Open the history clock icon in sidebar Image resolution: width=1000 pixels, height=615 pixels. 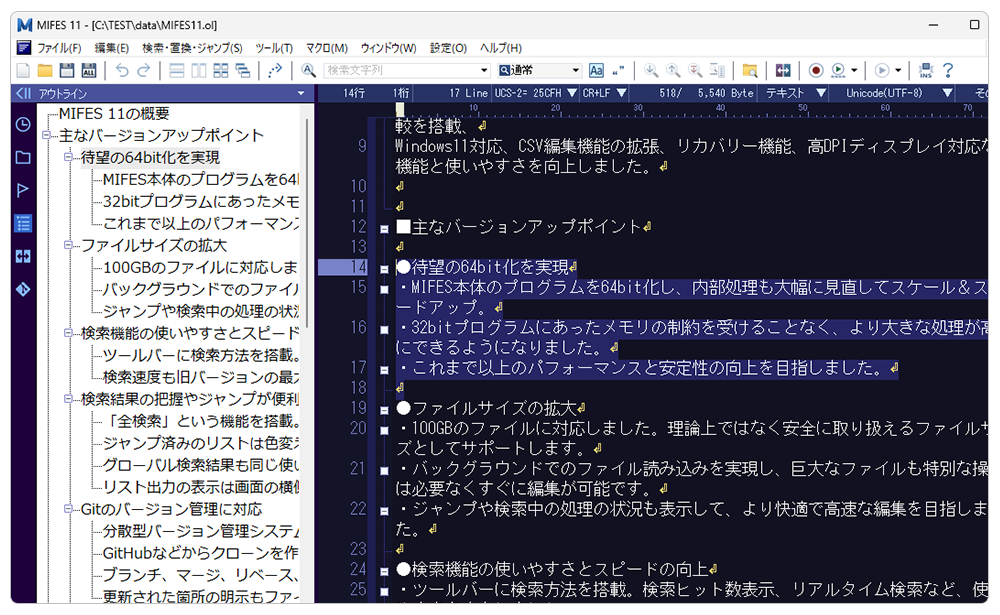pos(23,125)
